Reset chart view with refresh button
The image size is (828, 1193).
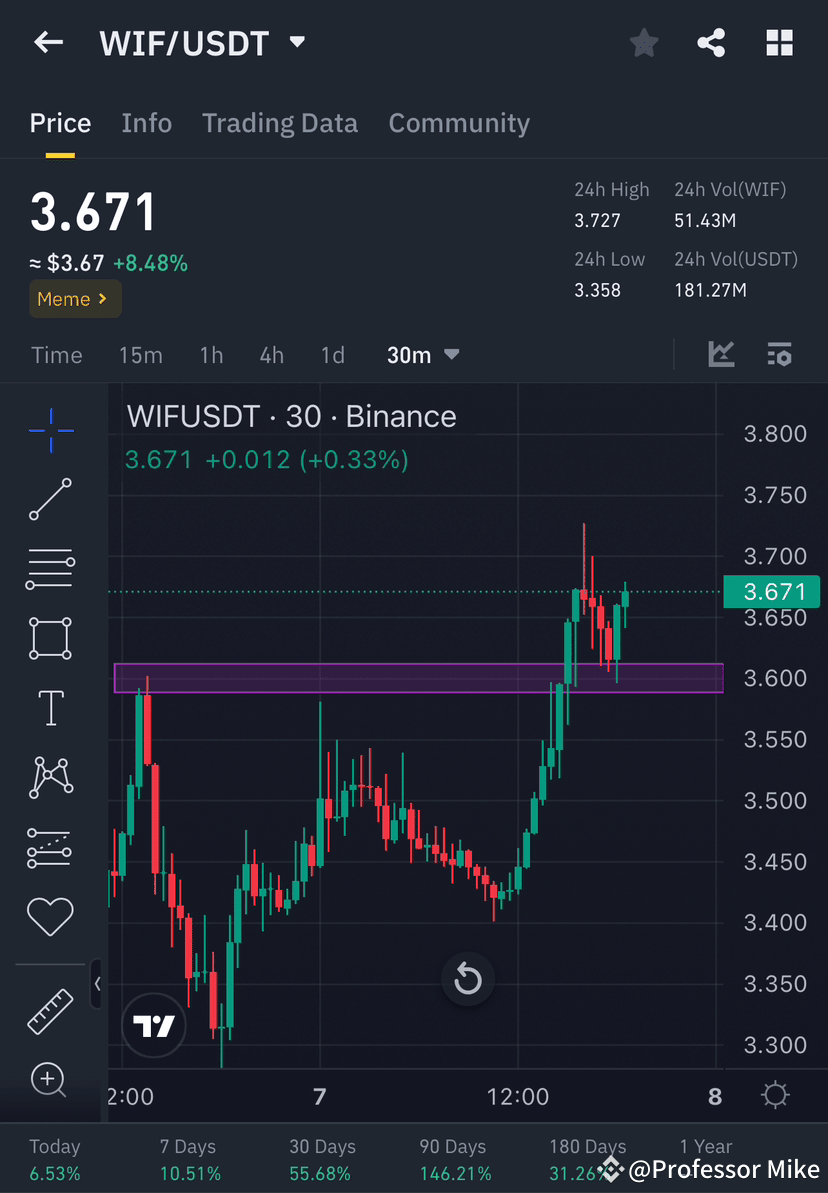point(468,979)
